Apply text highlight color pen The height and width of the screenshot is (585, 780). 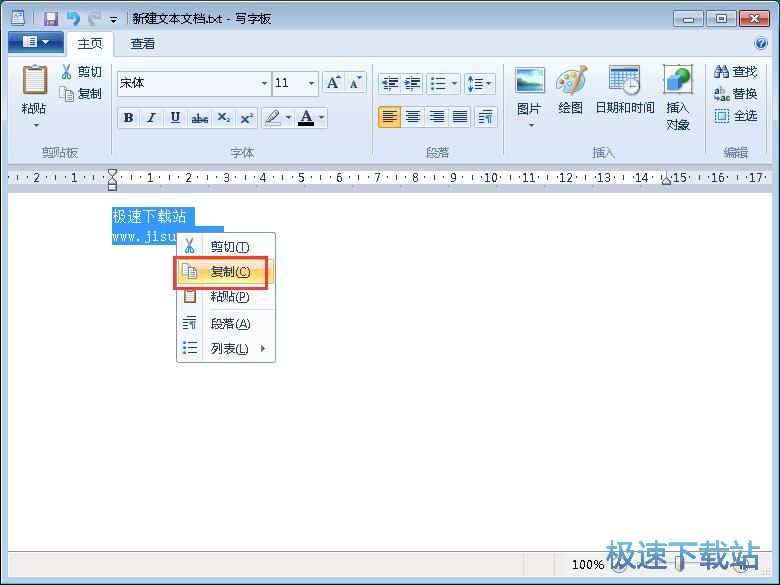click(x=273, y=118)
